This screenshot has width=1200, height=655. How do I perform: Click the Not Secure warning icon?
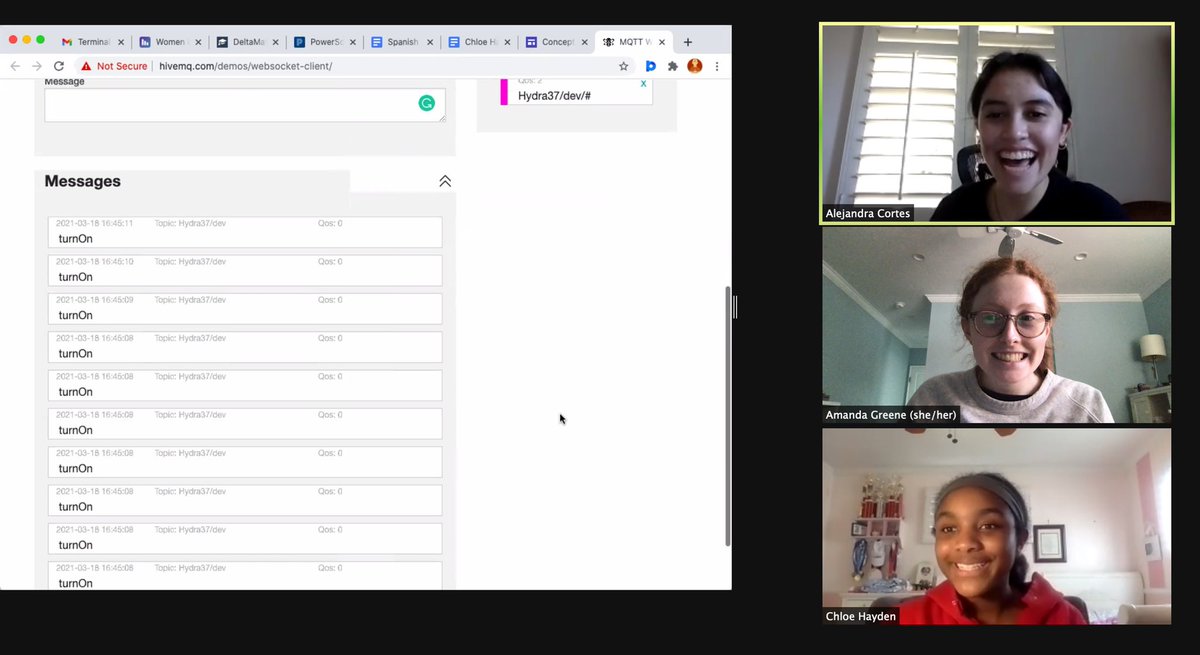pos(87,66)
